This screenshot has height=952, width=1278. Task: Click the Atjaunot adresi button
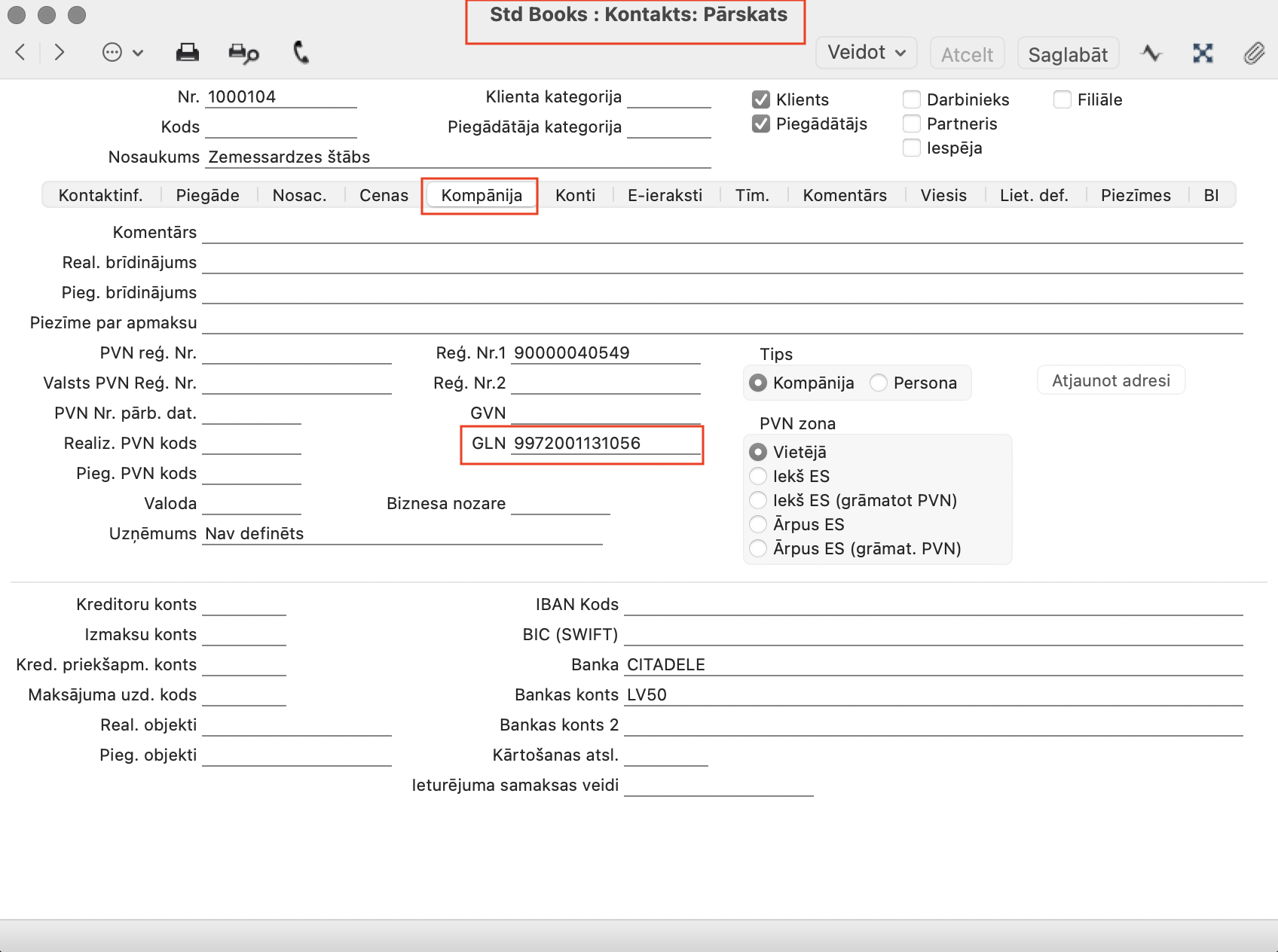1111,380
